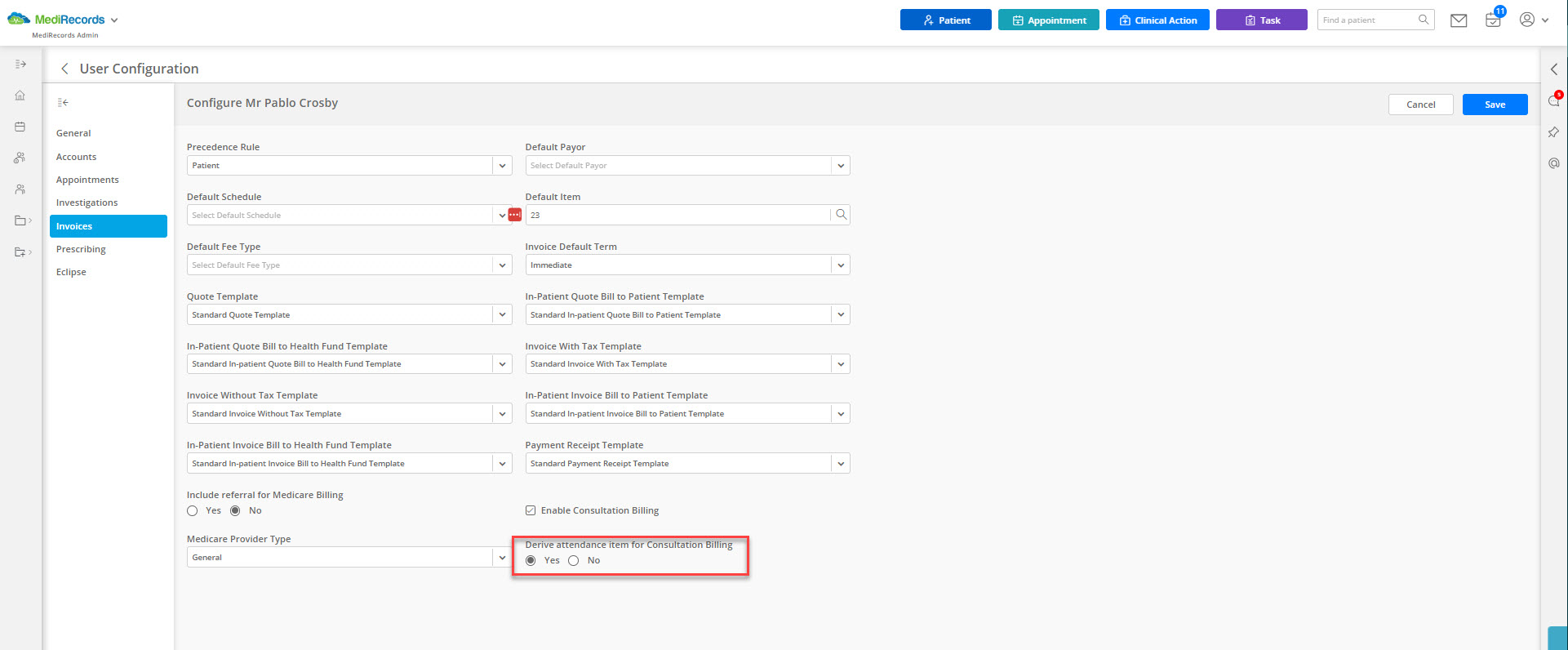Click the pin icon on right panel
1568x650 pixels.
[1554, 131]
